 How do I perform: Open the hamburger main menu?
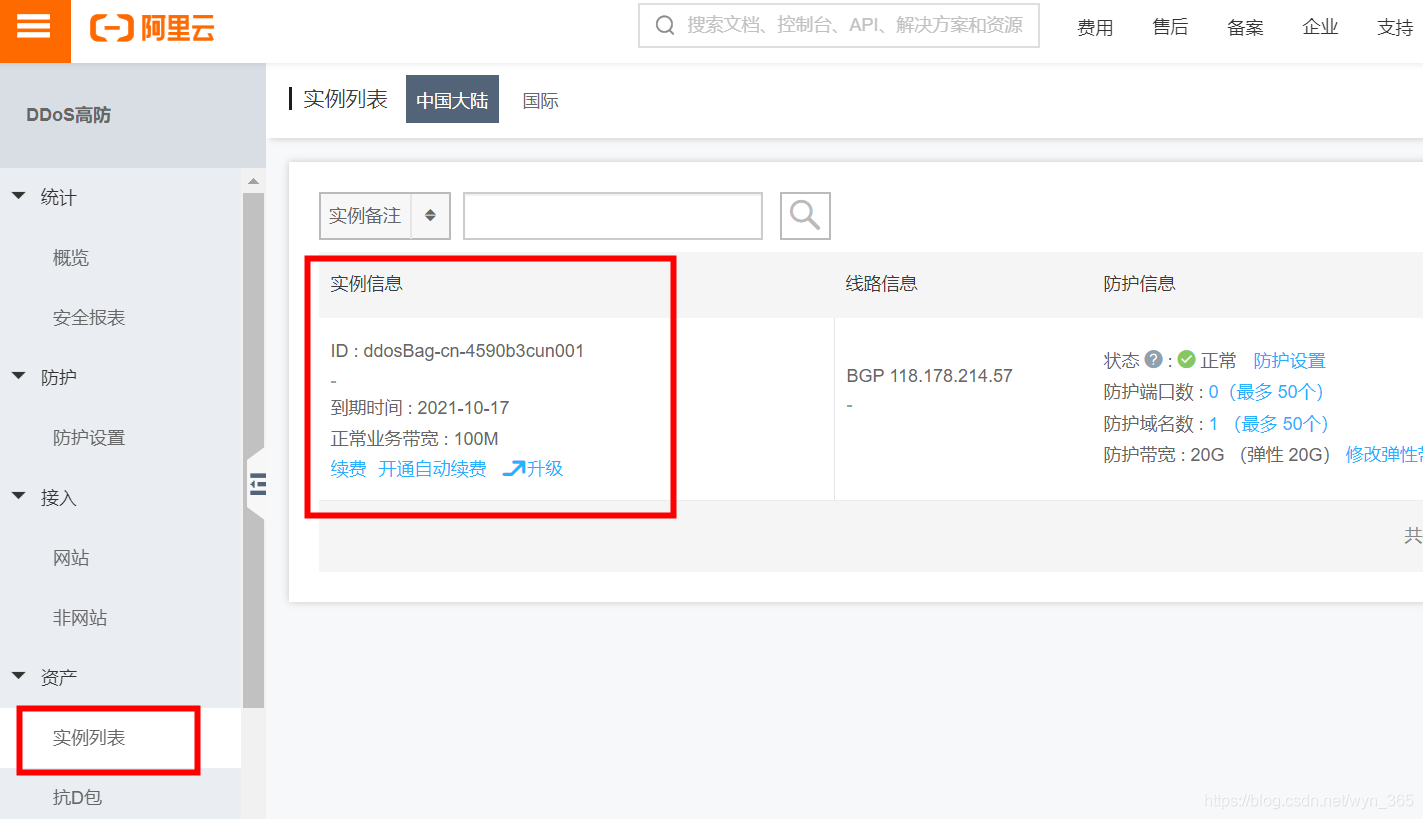[x=34, y=27]
